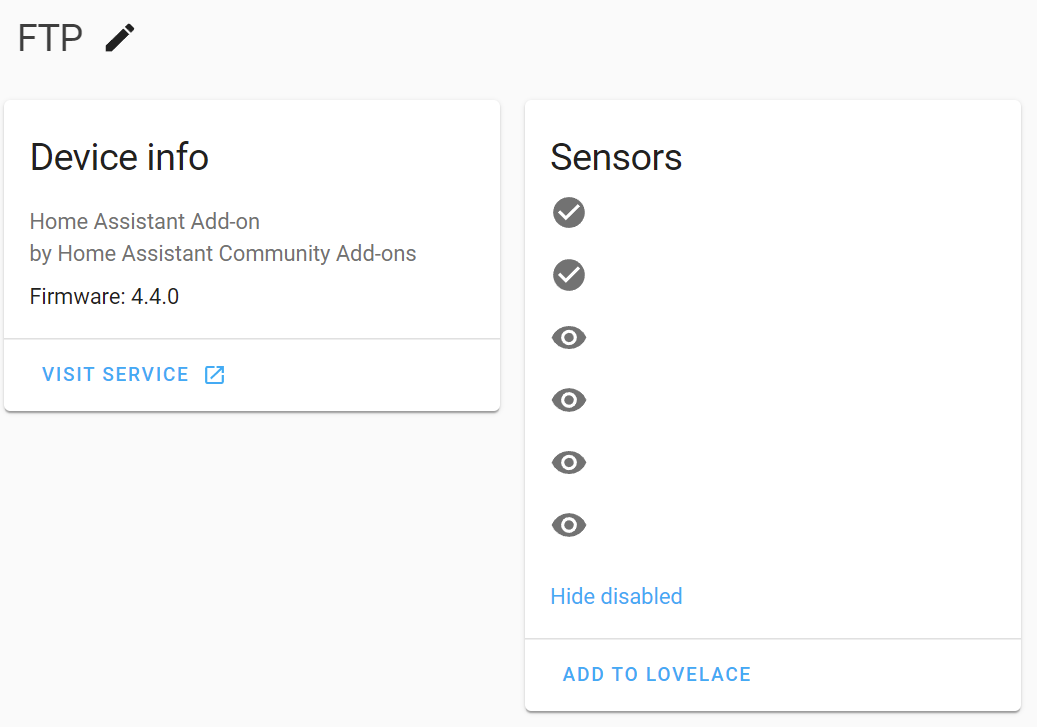Click the second eye icon in Sensors
Image resolution: width=1037 pixels, height=727 pixels.
click(x=568, y=400)
